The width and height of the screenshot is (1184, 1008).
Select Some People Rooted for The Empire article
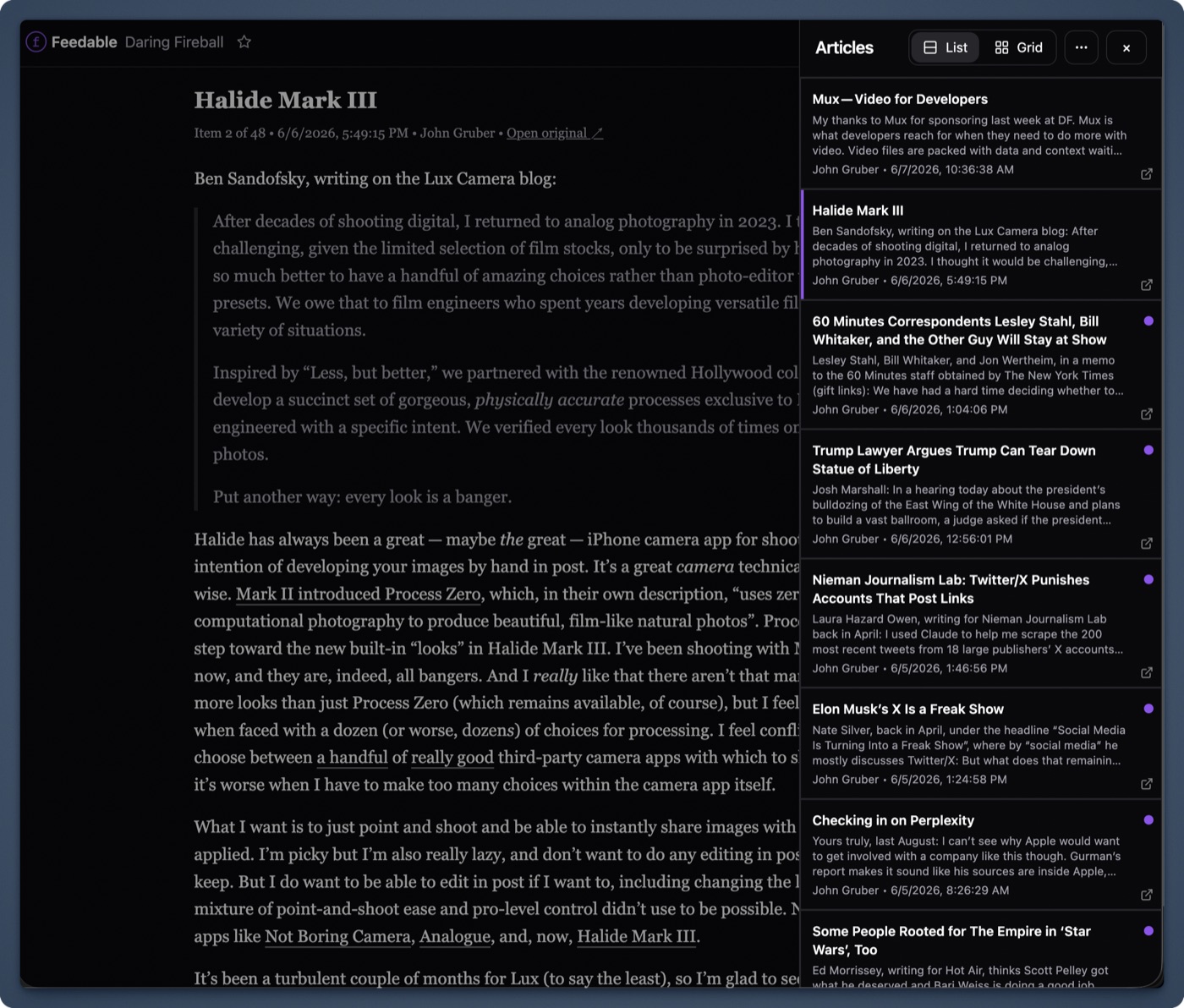click(981, 950)
